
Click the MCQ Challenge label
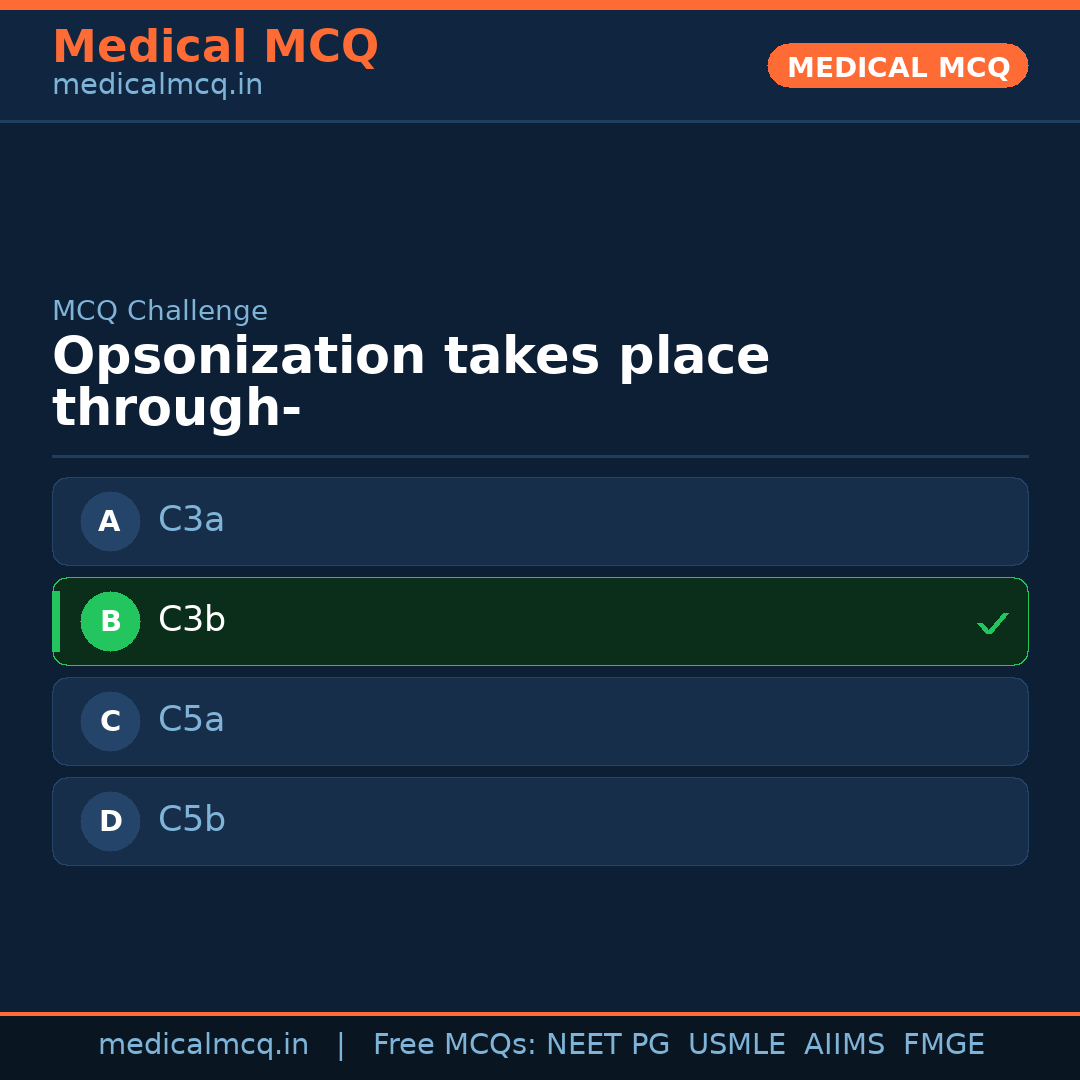click(x=160, y=311)
